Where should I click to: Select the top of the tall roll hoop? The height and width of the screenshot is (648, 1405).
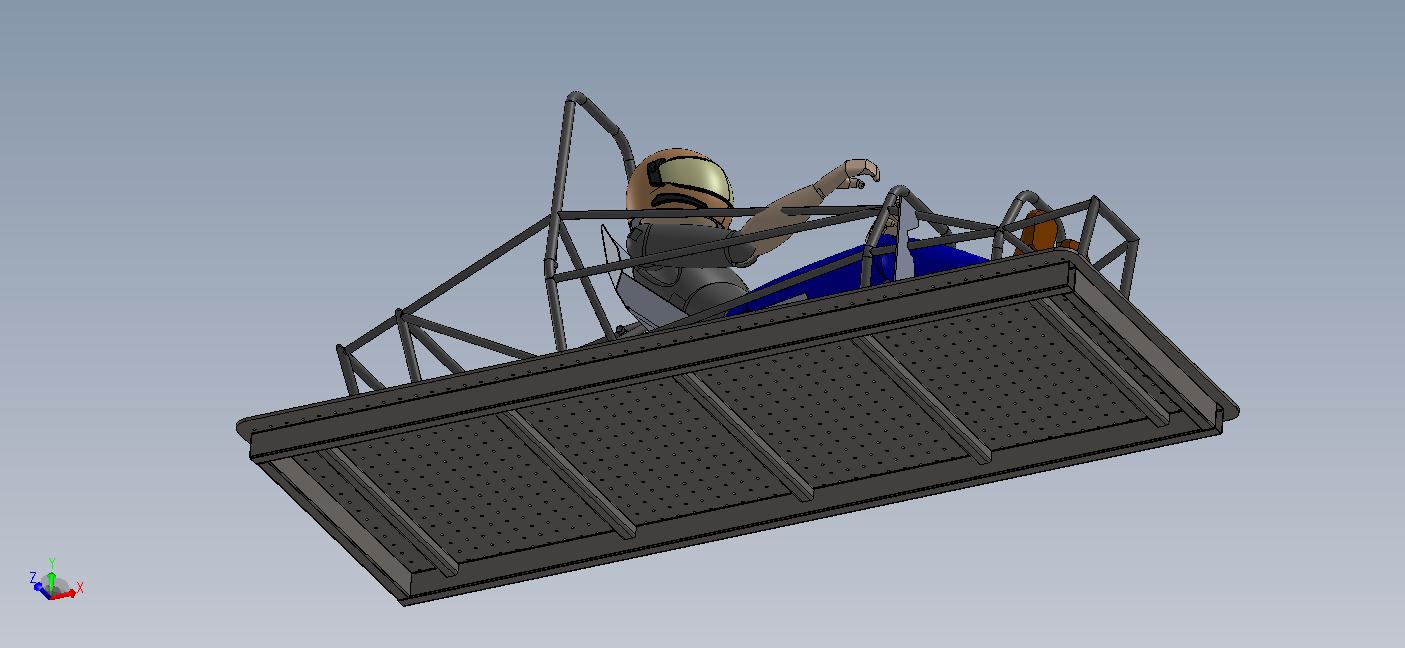[576, 98]
